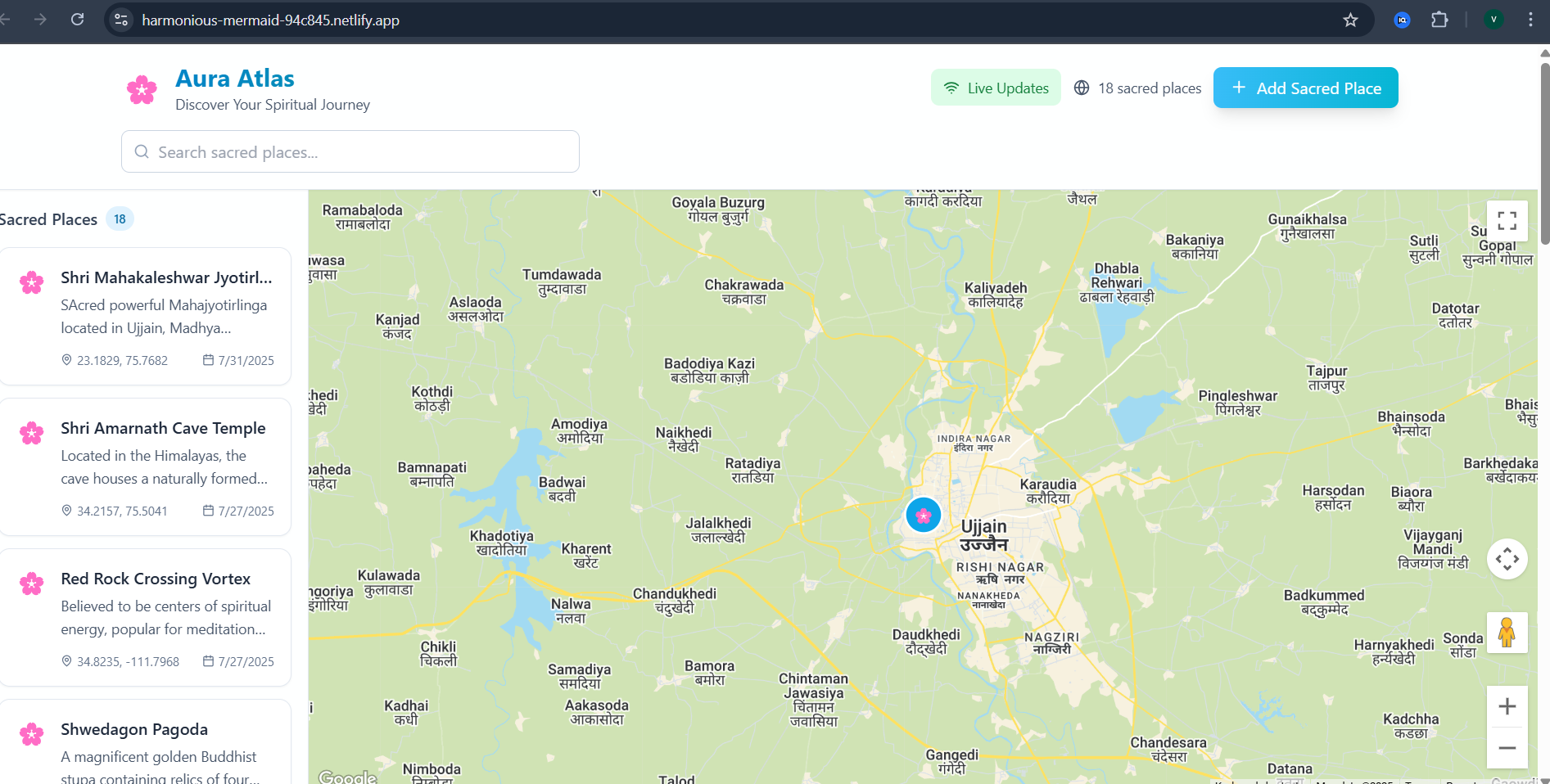Screen dimensions: 1550x784
Task: Open the Chrome three-dot menu
Action: (1530, 20)
